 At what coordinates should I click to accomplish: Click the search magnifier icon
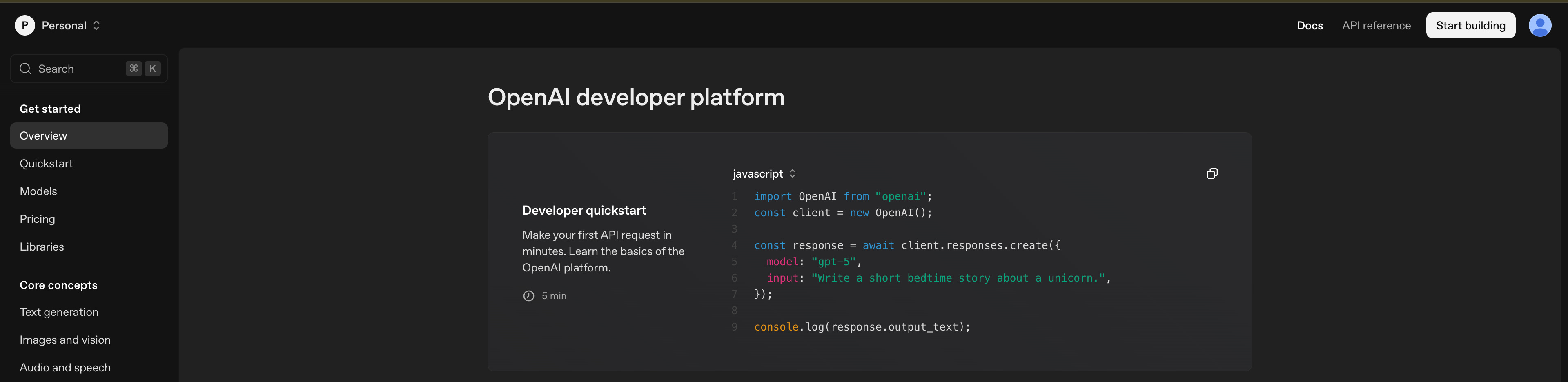coord(25,68)
